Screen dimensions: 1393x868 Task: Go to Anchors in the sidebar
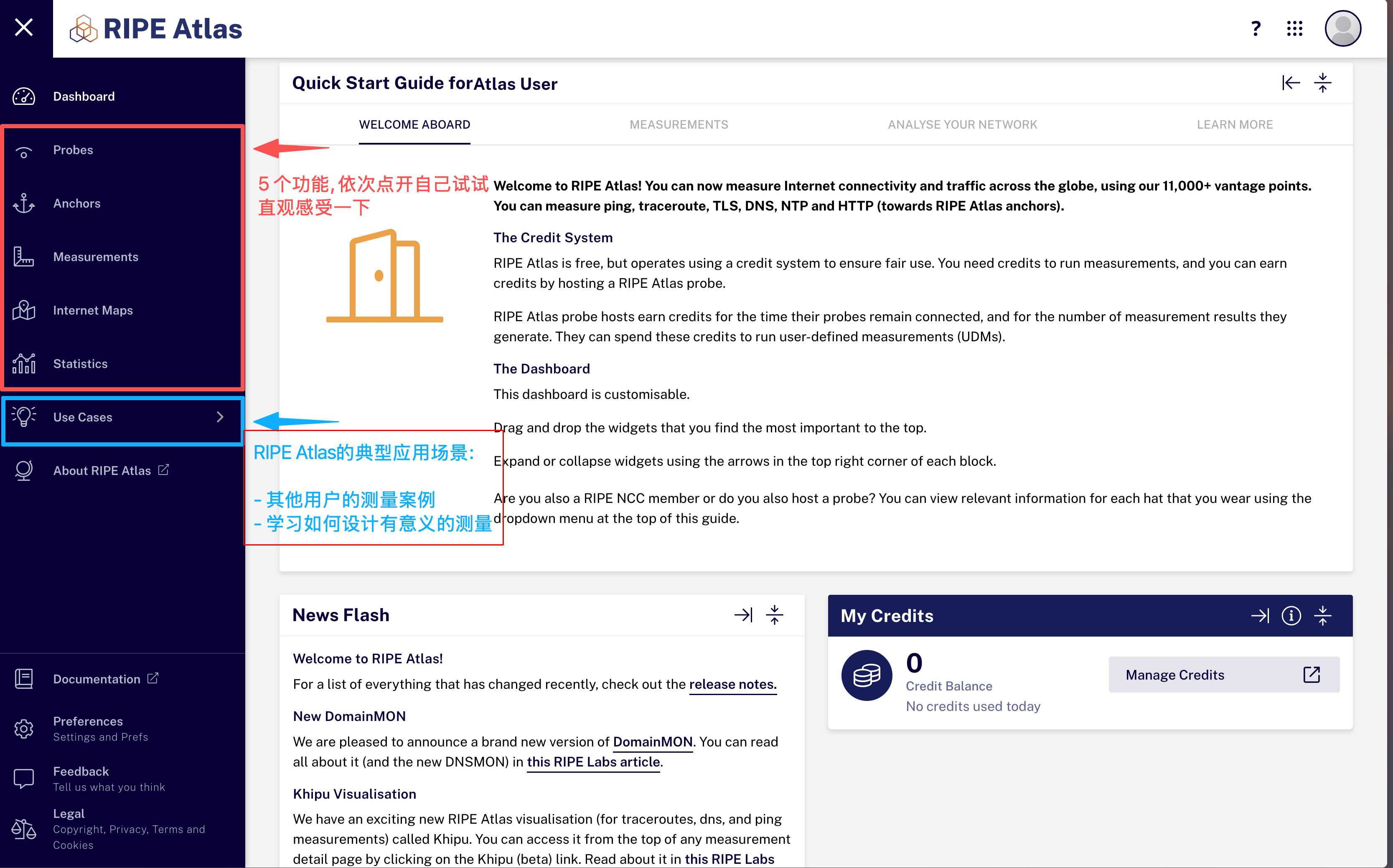point(76,203)
